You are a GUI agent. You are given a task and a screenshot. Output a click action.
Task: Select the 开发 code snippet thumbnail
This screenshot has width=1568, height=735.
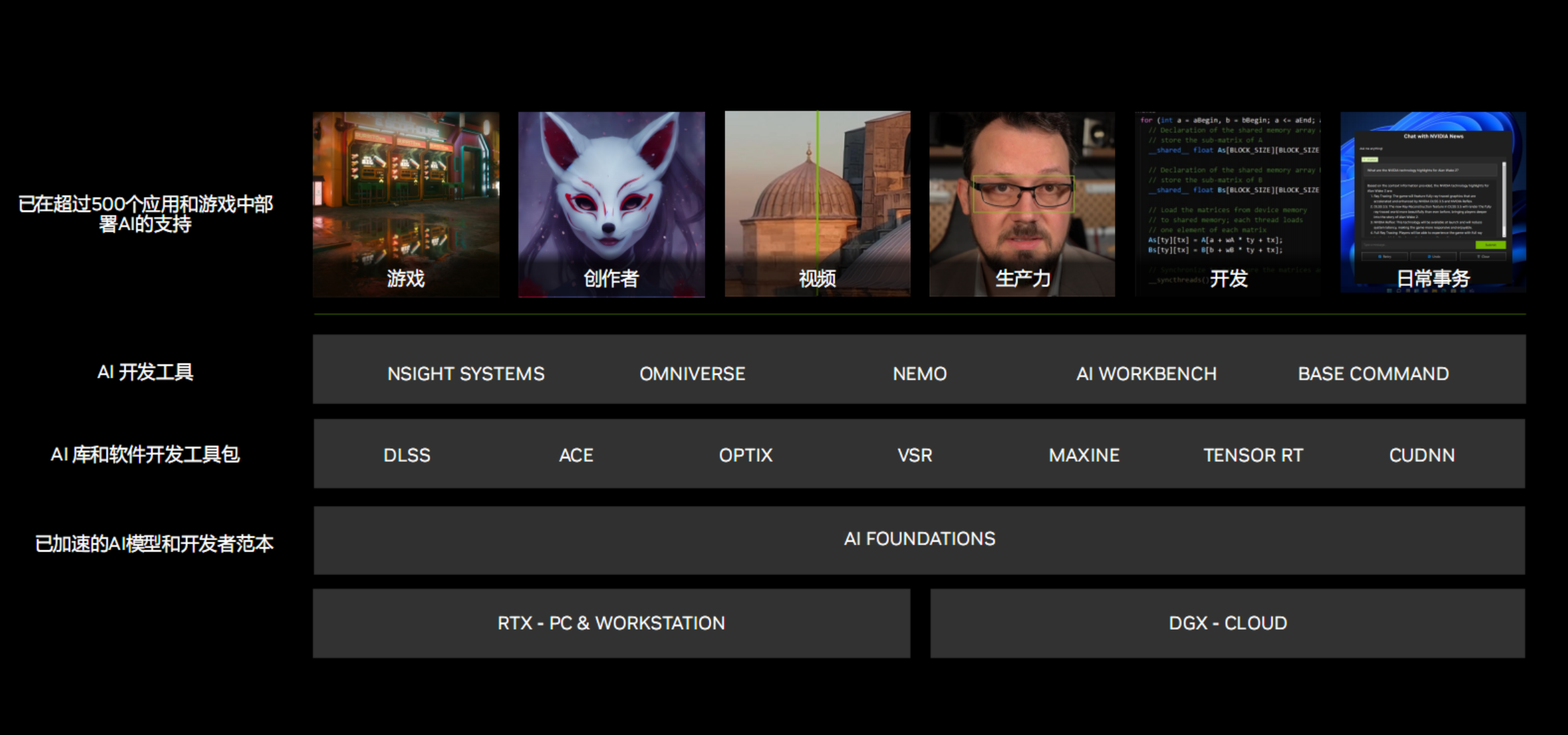coord(1228,204)
